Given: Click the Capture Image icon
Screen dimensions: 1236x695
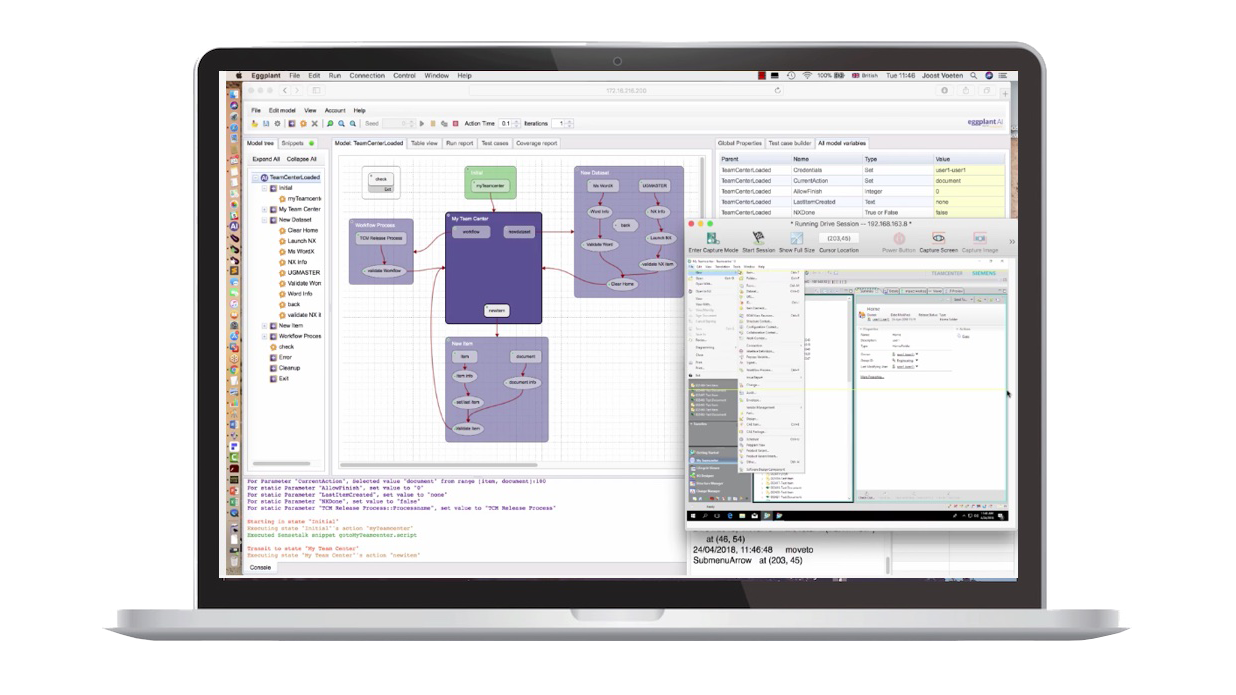Looking at the screenshot, I should coord(980,238).
